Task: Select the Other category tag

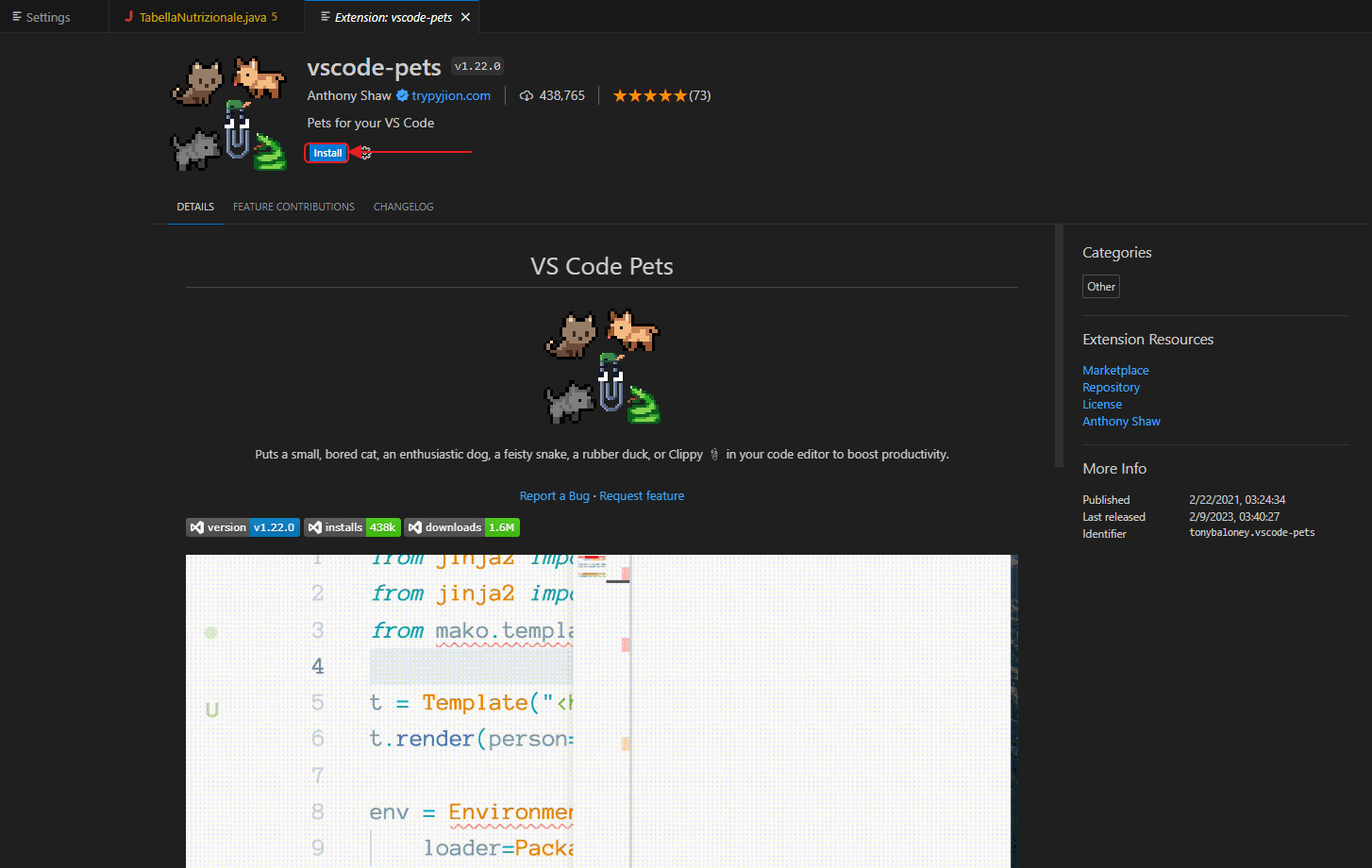Action: click(x=1101, y=287)
